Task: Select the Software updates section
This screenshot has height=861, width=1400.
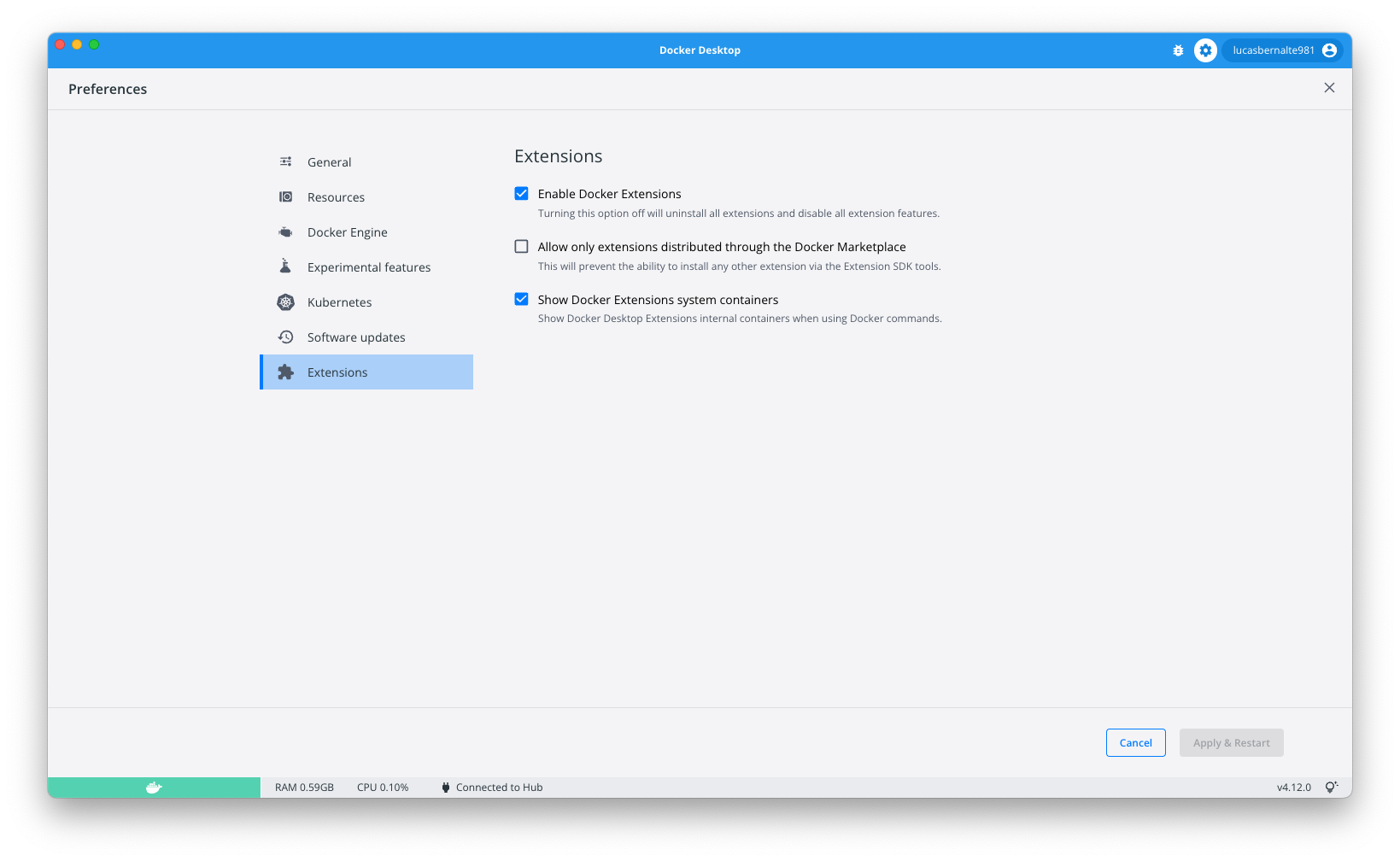Action: [367, 337]
